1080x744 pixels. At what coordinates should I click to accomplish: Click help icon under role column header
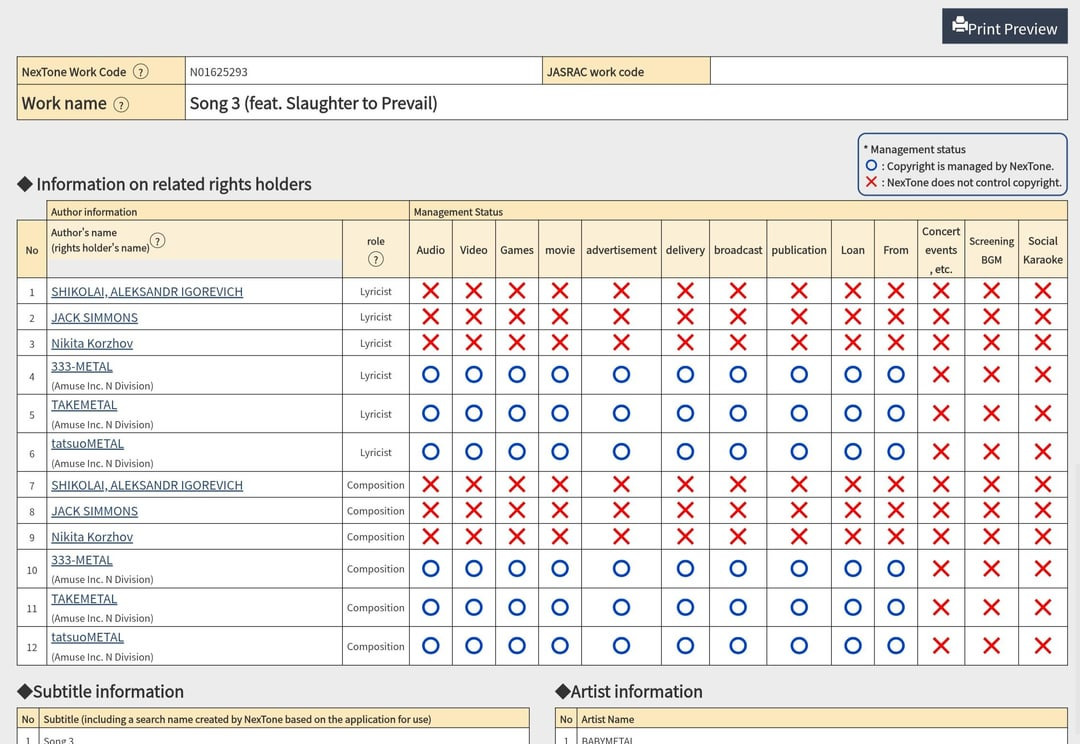(x=376, y=259)
